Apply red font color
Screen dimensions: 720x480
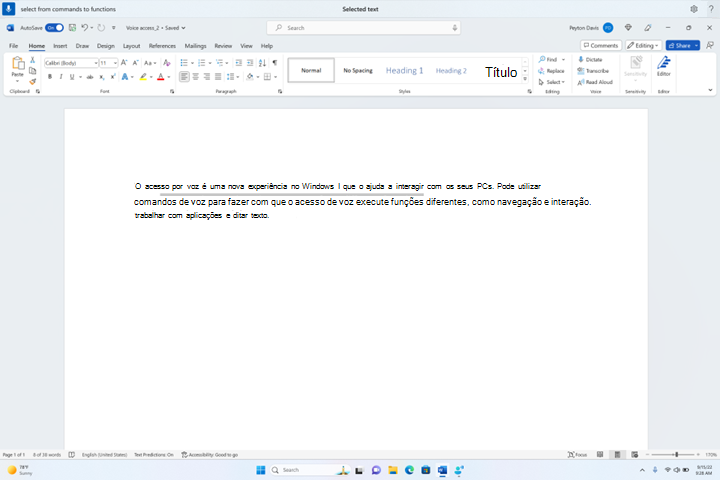click(x=161, y=77)
